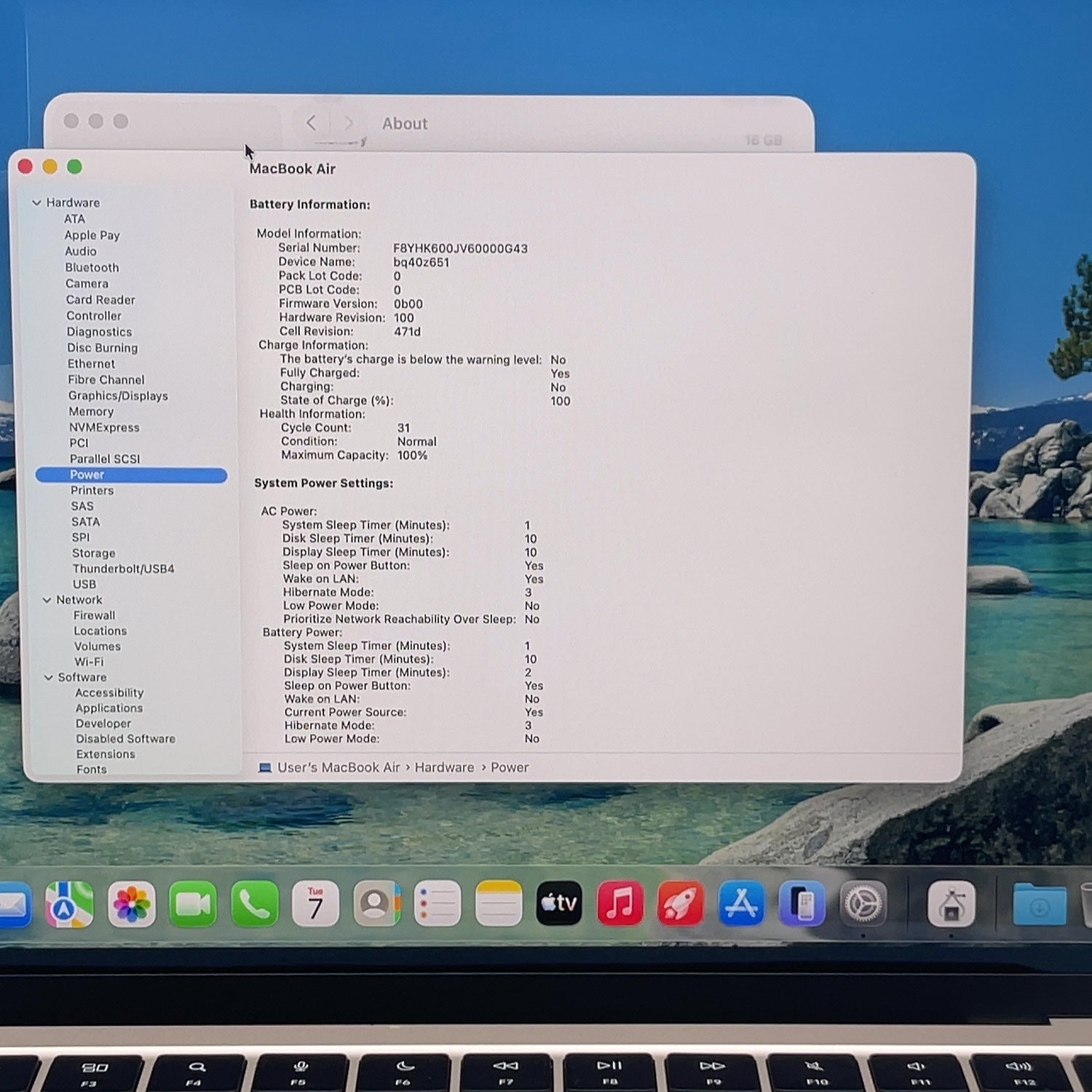Launch FaceTime from the Dock

pyautogui.click(x=193, y=904)
